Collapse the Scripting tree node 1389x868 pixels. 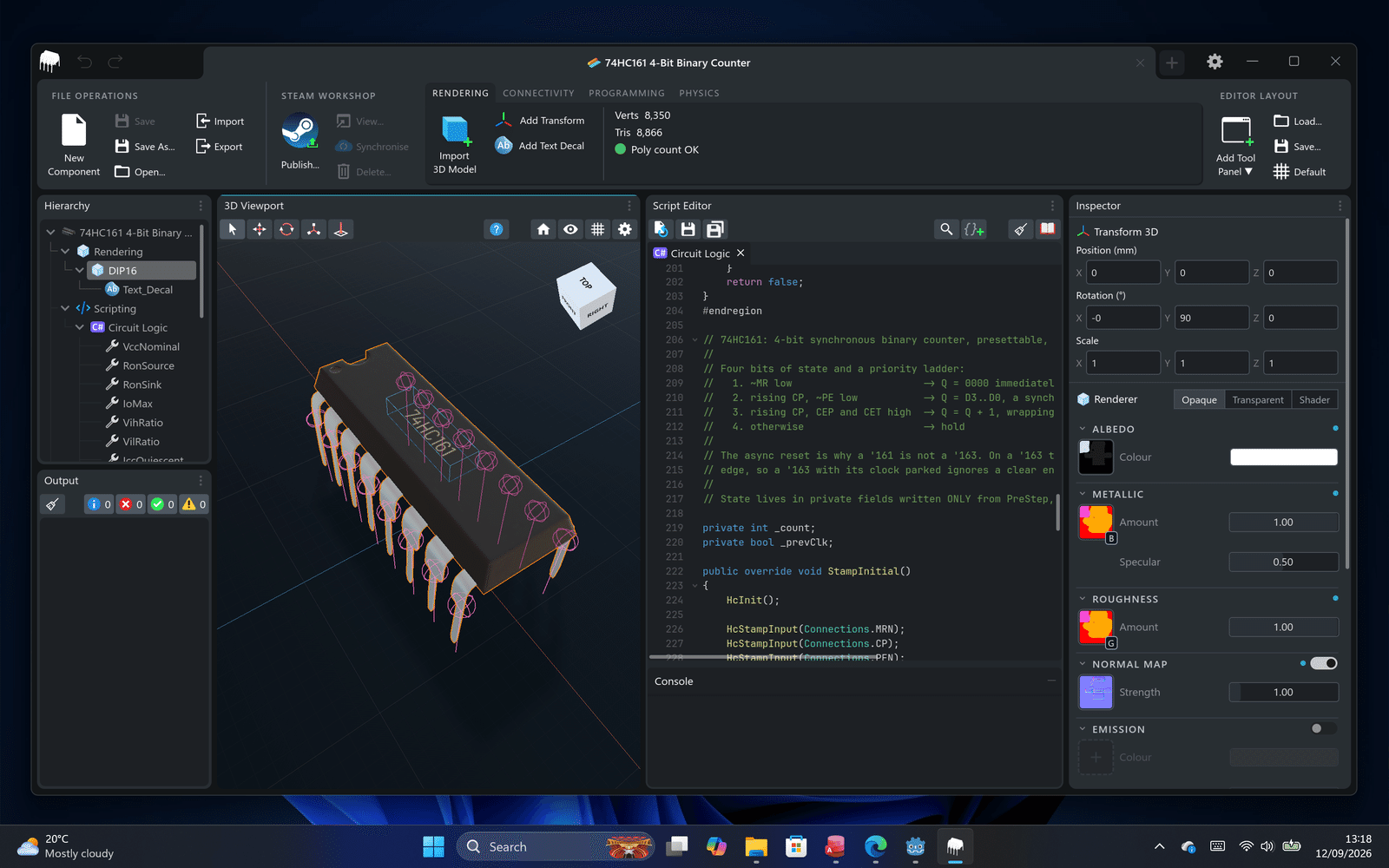pos(65,309)
